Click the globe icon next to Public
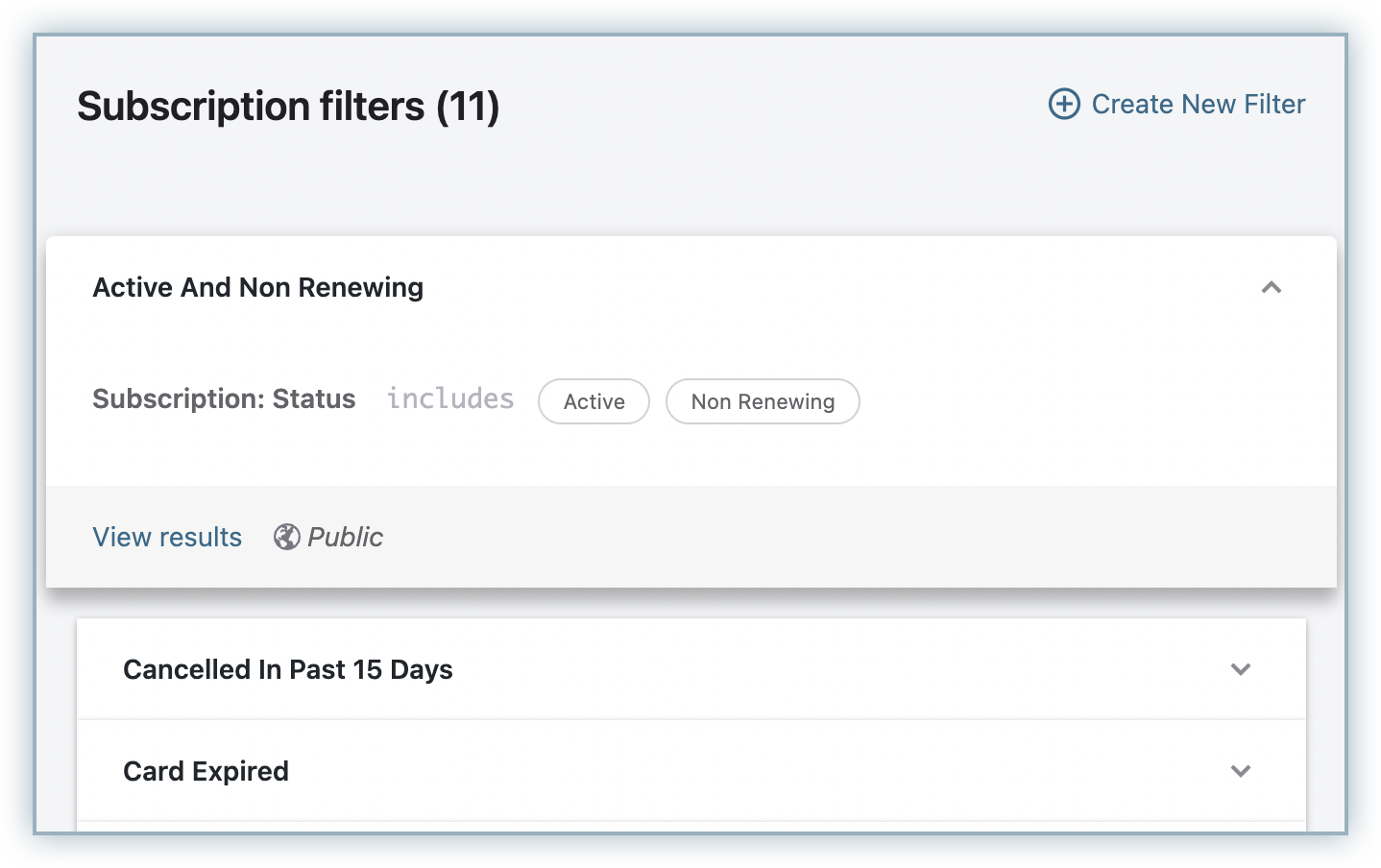Viewport: 1381px width, 868px height. [286, 537]
